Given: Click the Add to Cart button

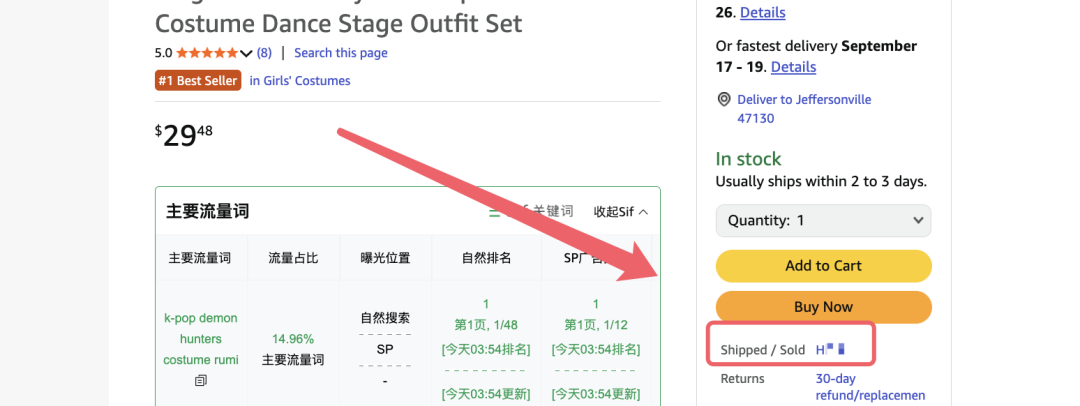Looking at the screenshot, I should point(823,265).
